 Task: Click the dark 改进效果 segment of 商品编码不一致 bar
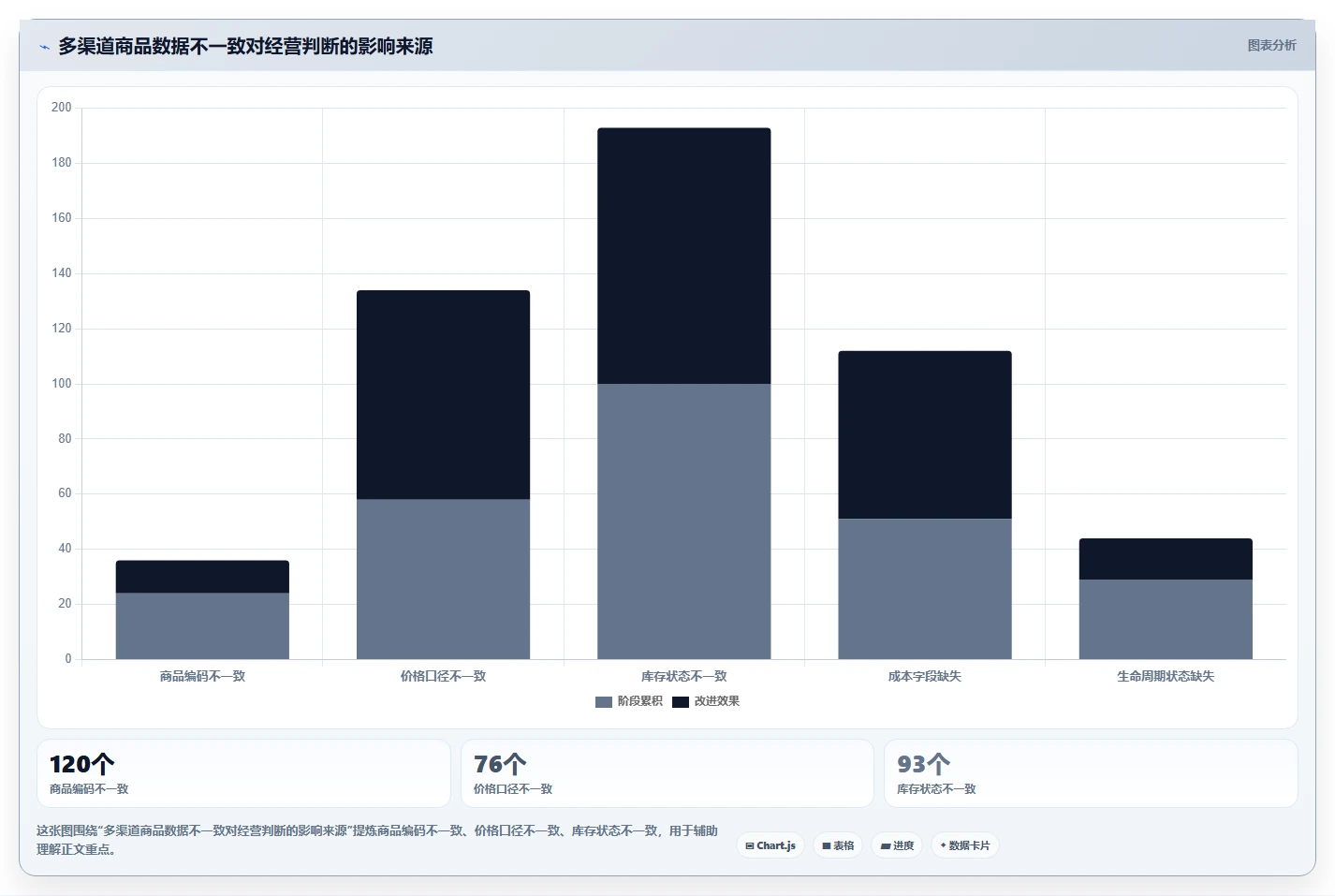click(202, 577)
